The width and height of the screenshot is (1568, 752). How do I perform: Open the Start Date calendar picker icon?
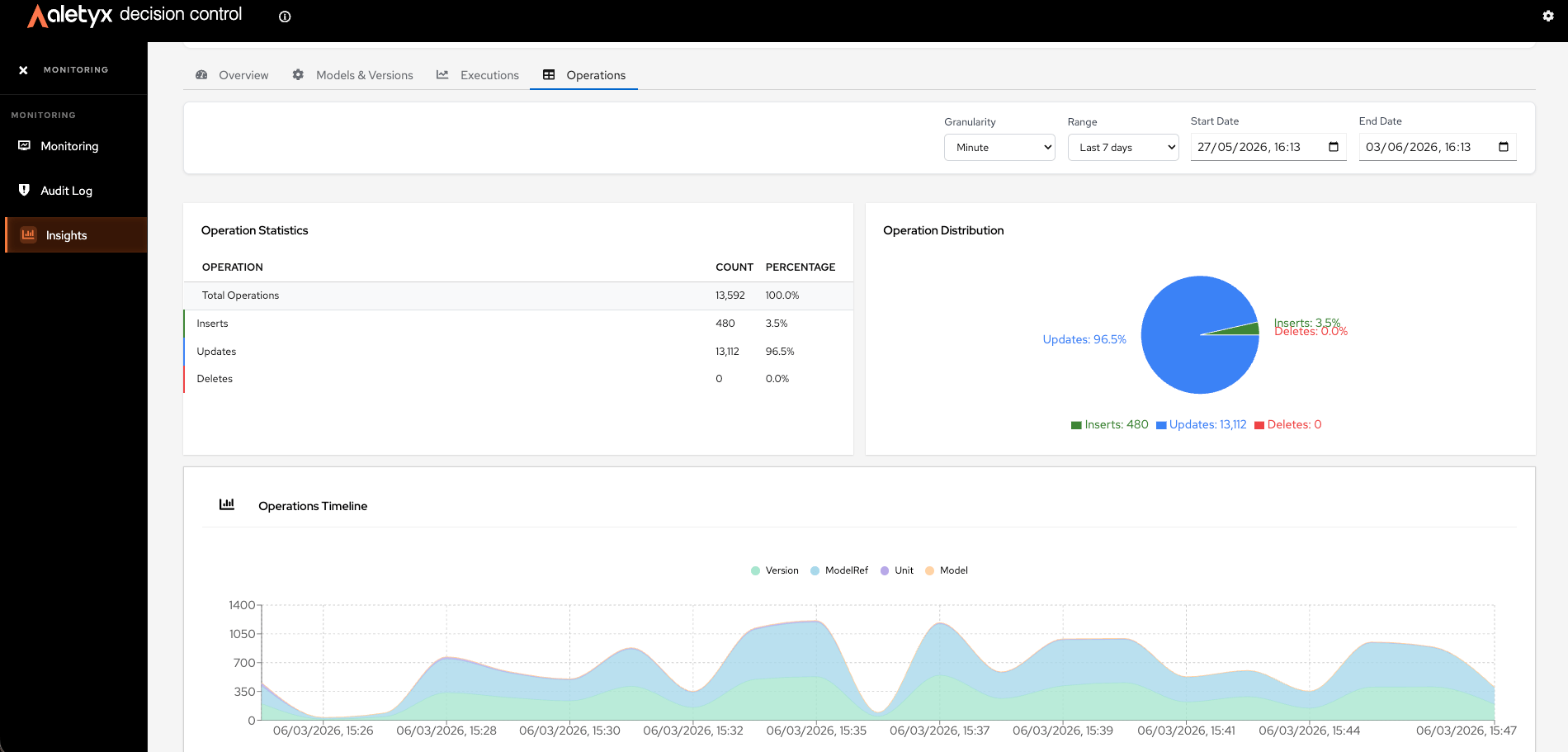[1334, 147]
